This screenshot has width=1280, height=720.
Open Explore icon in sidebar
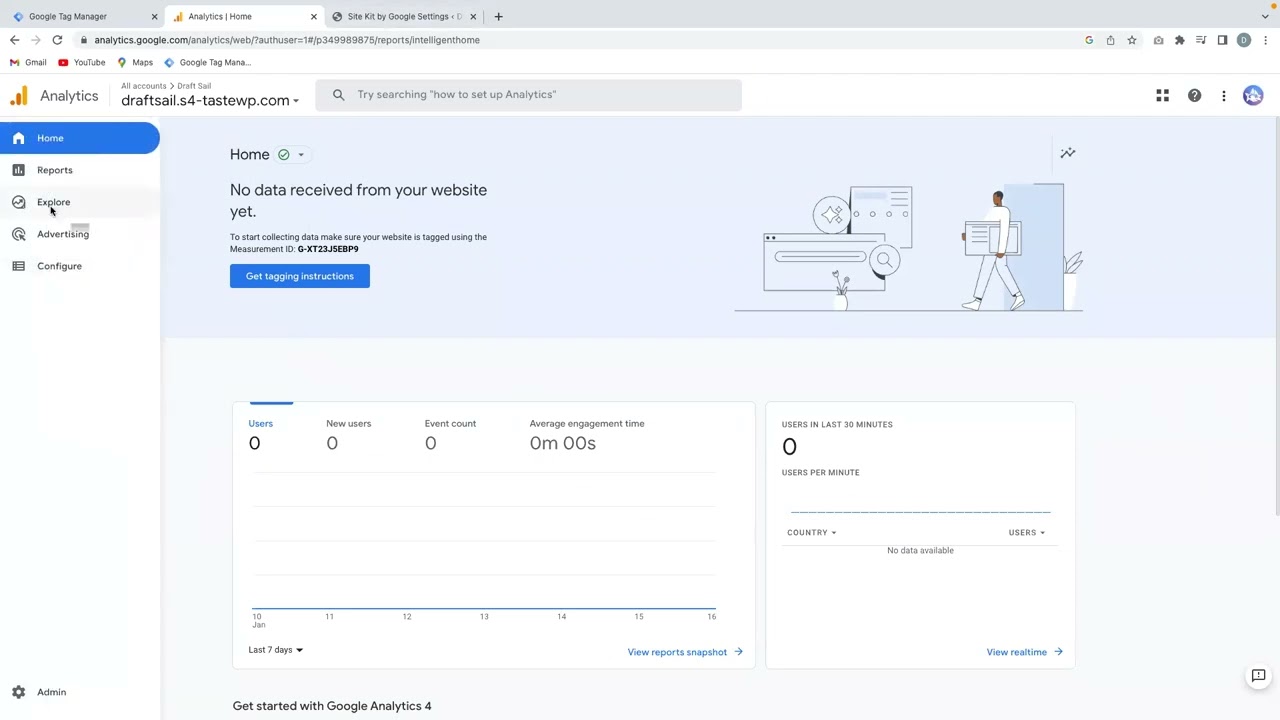click(18, 202)
